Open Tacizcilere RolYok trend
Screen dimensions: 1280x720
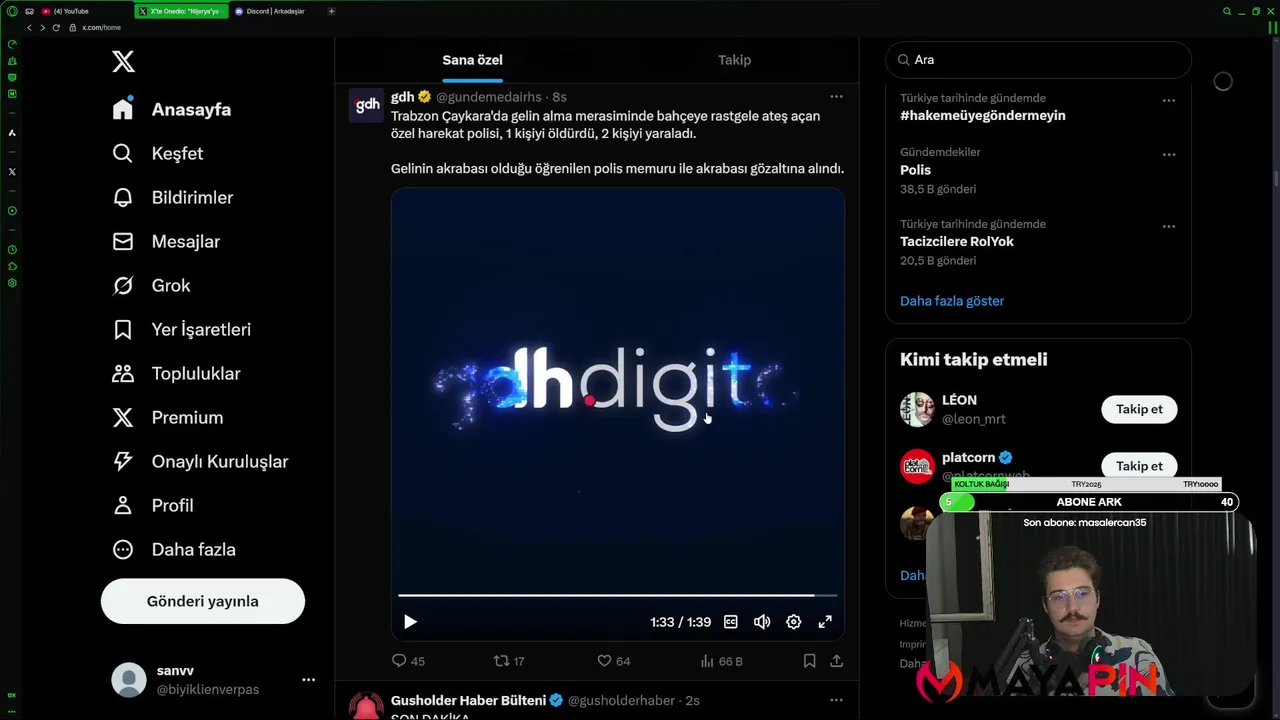click(x=957, y=242)
